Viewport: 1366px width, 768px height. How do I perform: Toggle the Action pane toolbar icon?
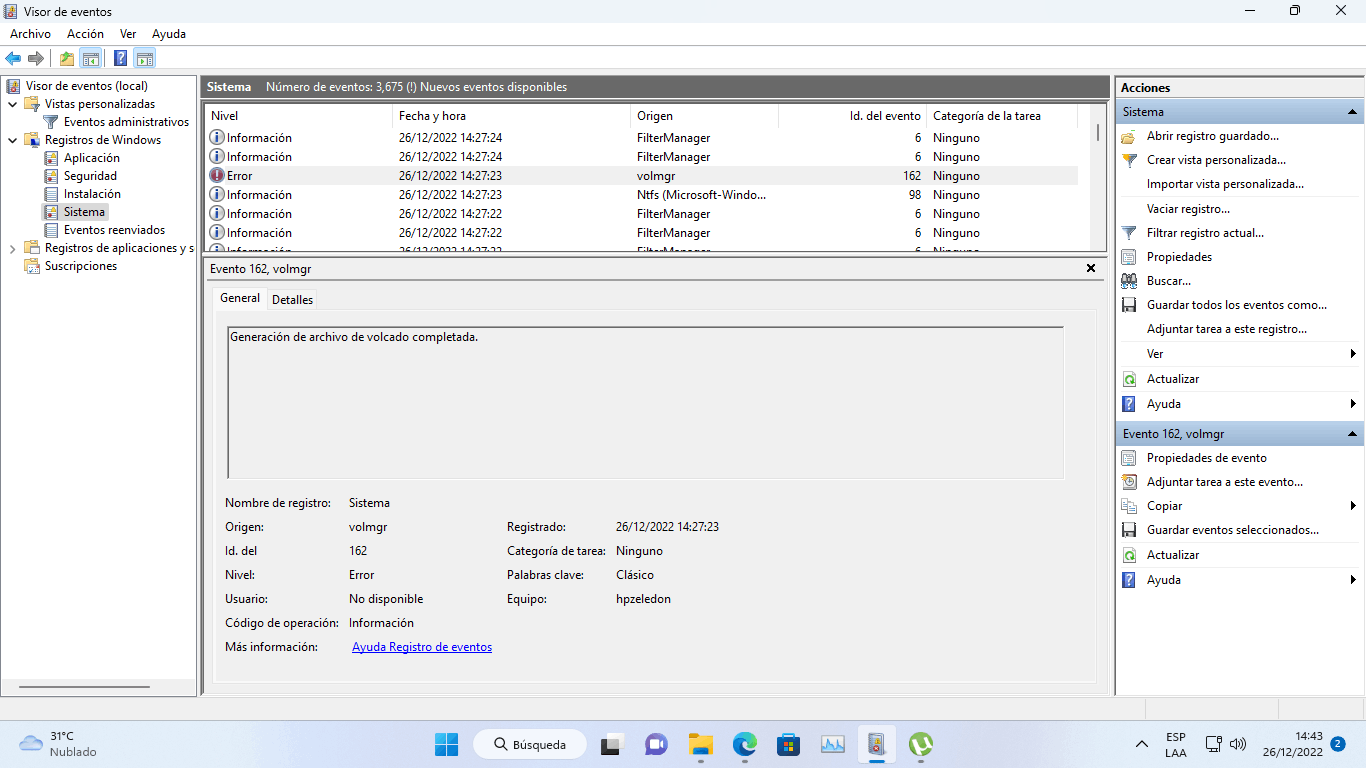pyautogui.click(x=144, y=58)
